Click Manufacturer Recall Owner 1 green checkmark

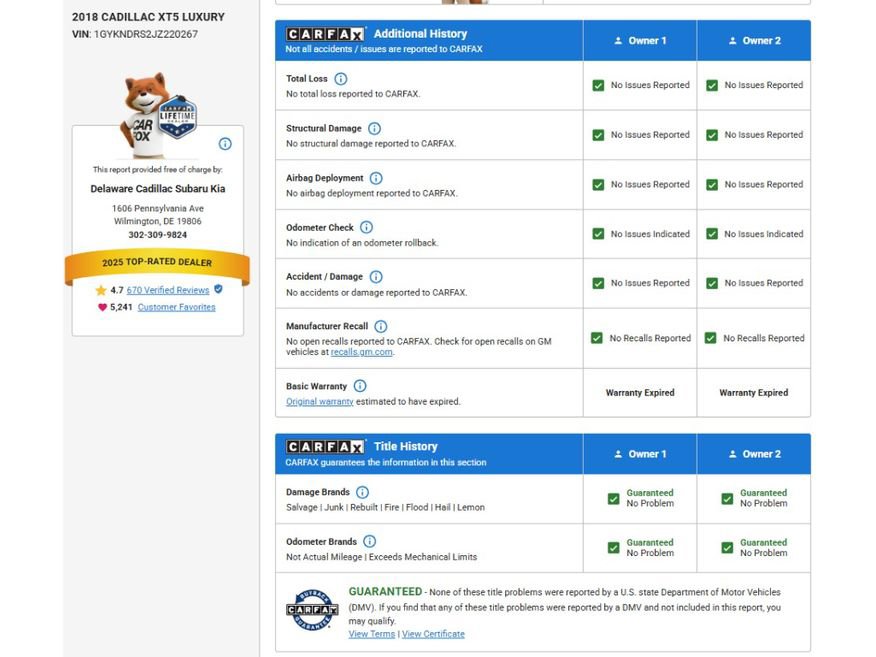pyautogui.click(x=597, y=338)
